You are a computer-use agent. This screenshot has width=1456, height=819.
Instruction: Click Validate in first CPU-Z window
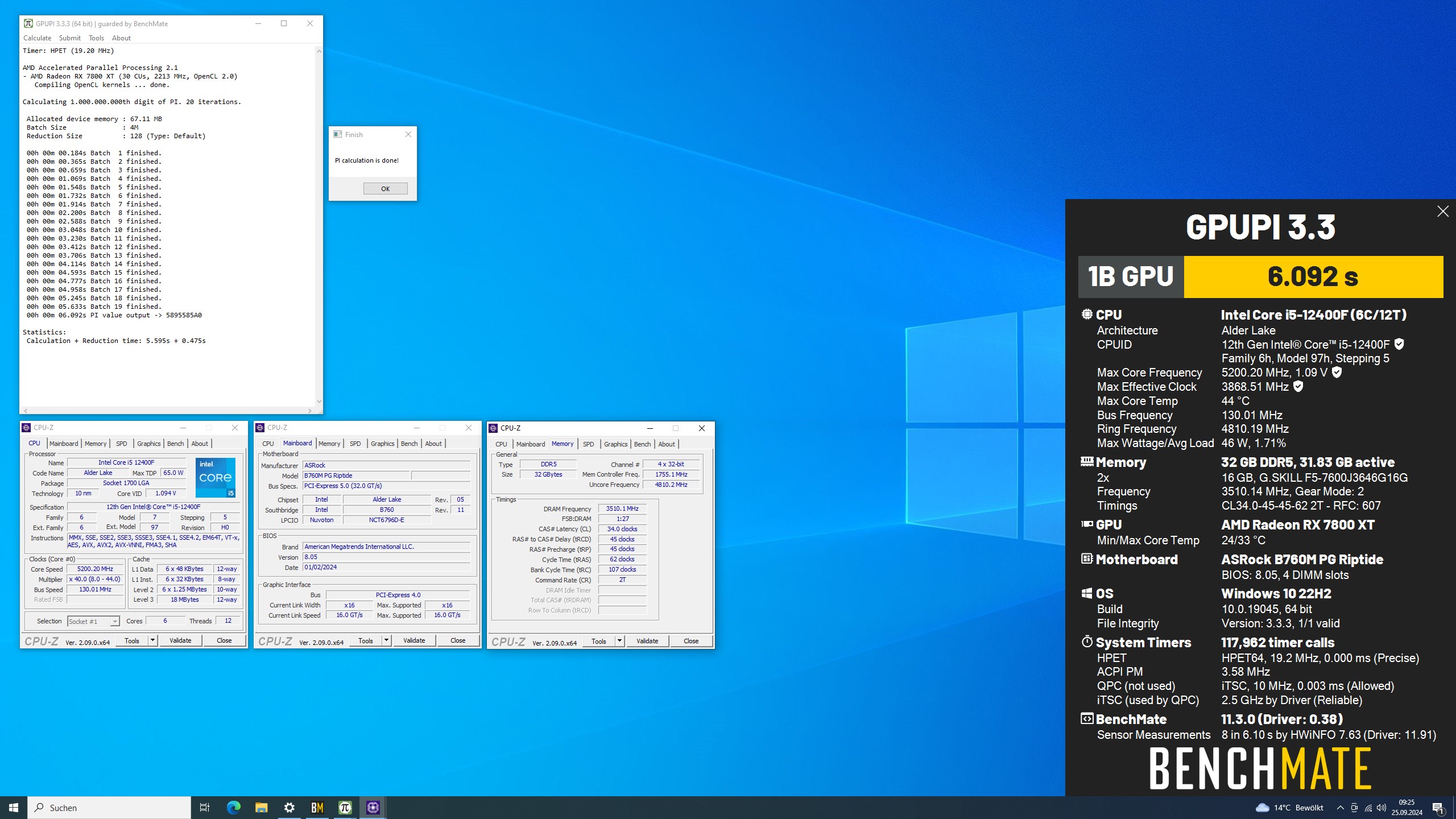(180, 641)
